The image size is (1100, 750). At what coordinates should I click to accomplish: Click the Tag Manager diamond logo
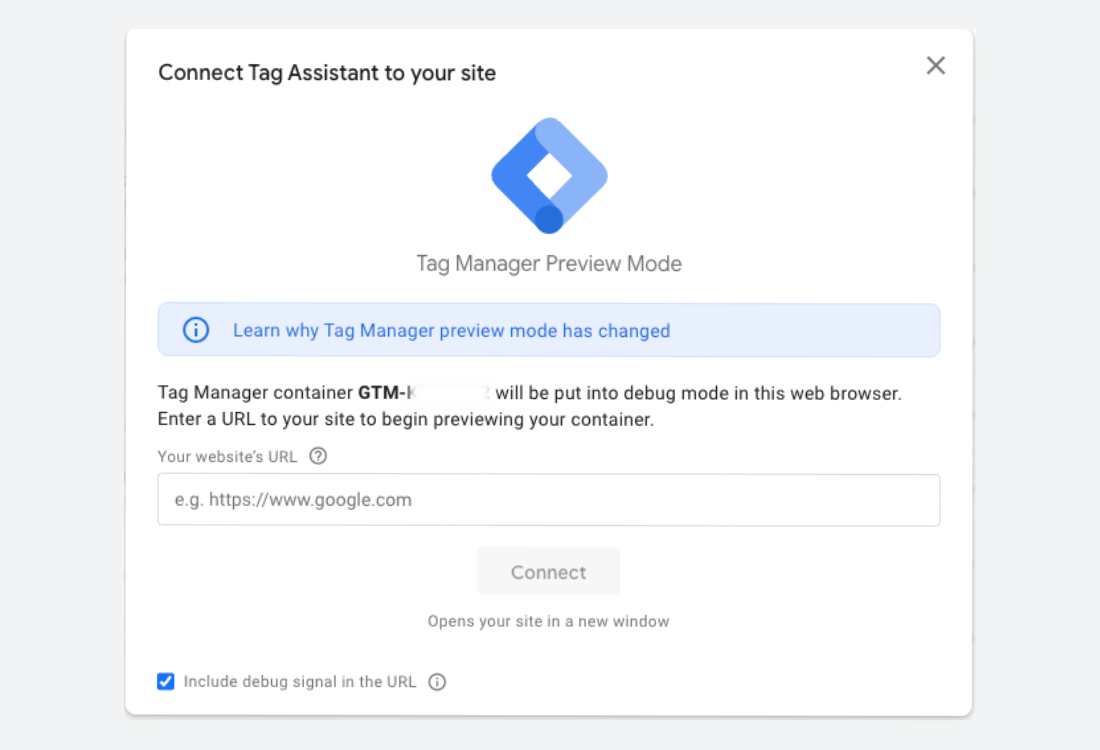click(549, 175)
